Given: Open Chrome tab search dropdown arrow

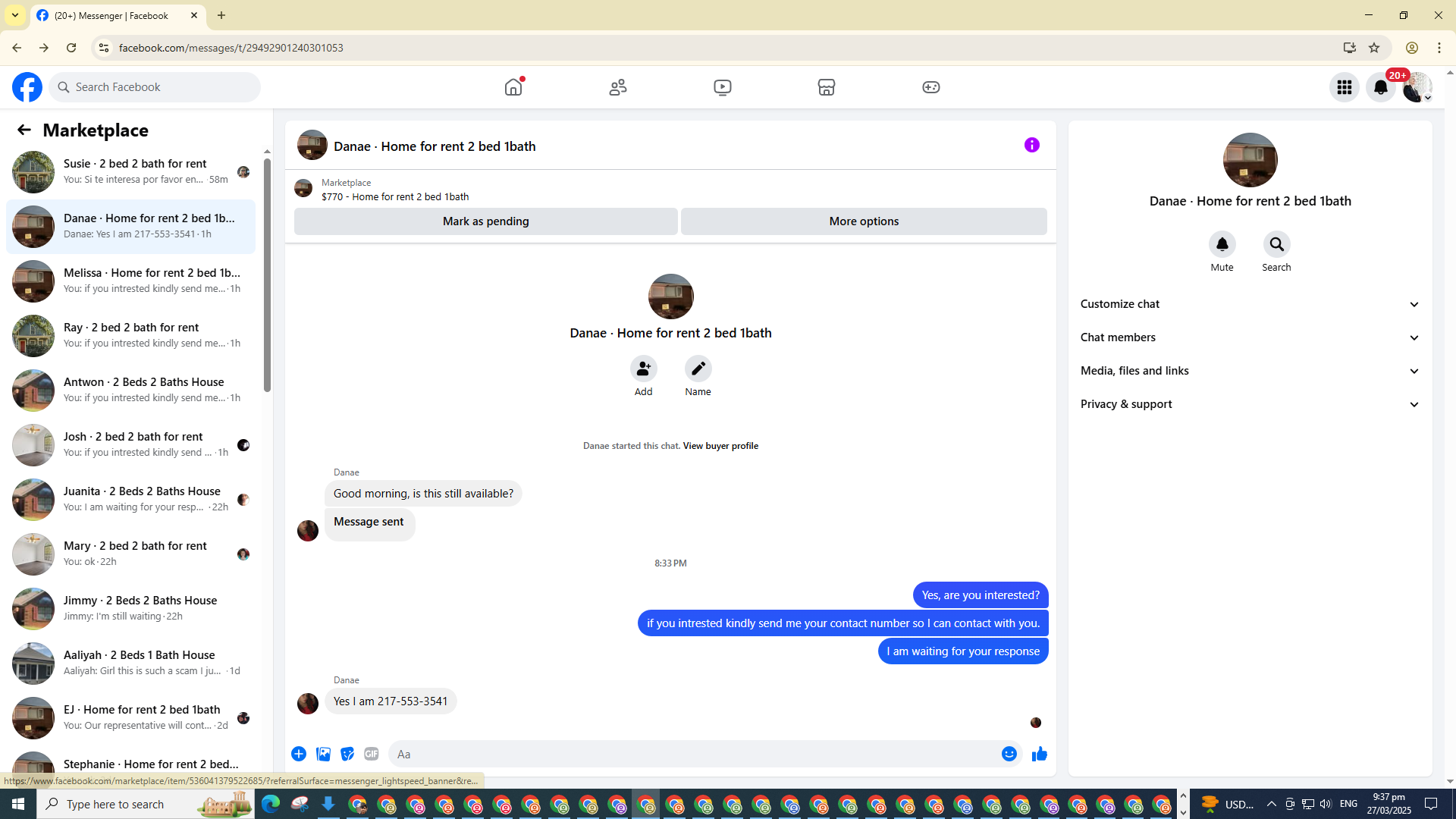Looking at the screenshot, I should pos(15,15).
